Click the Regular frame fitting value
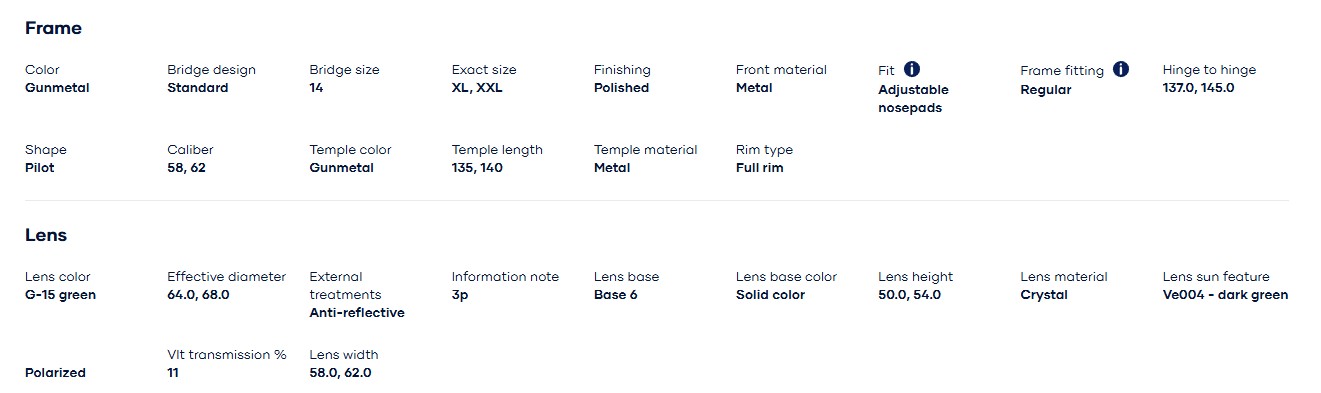Screen dimensions: 1321x393 (1046, 90)
